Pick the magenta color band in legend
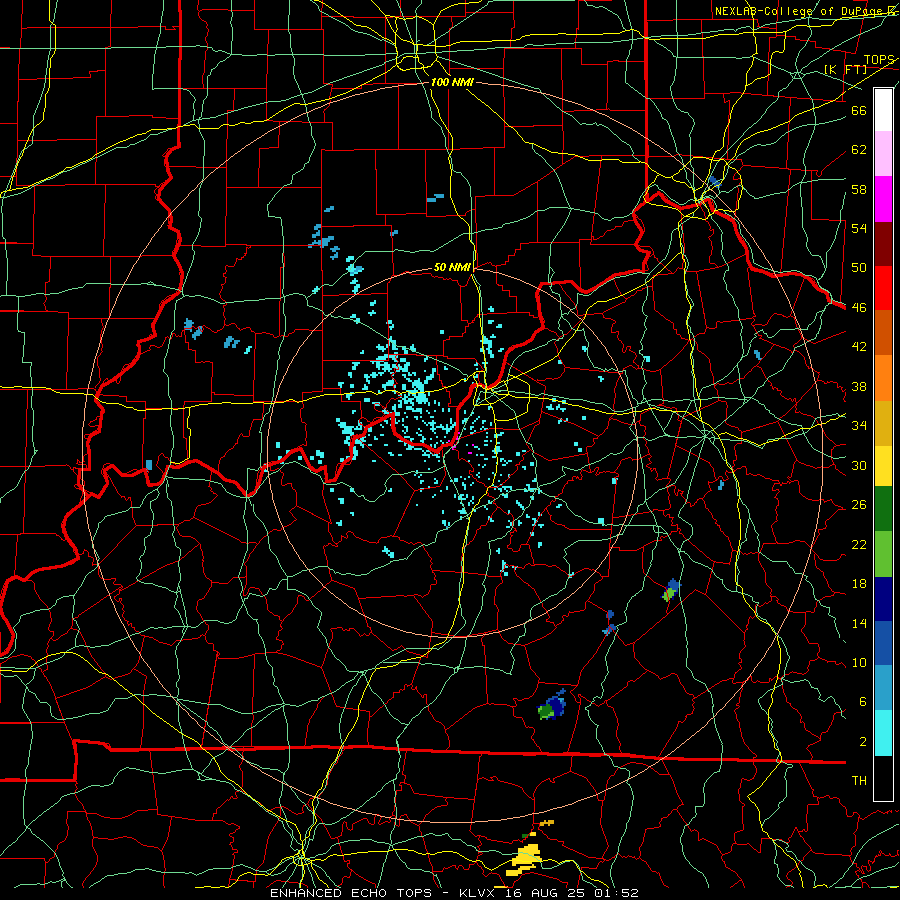The image size is (900, 900). pyautogui.click(x=883, y=199)
